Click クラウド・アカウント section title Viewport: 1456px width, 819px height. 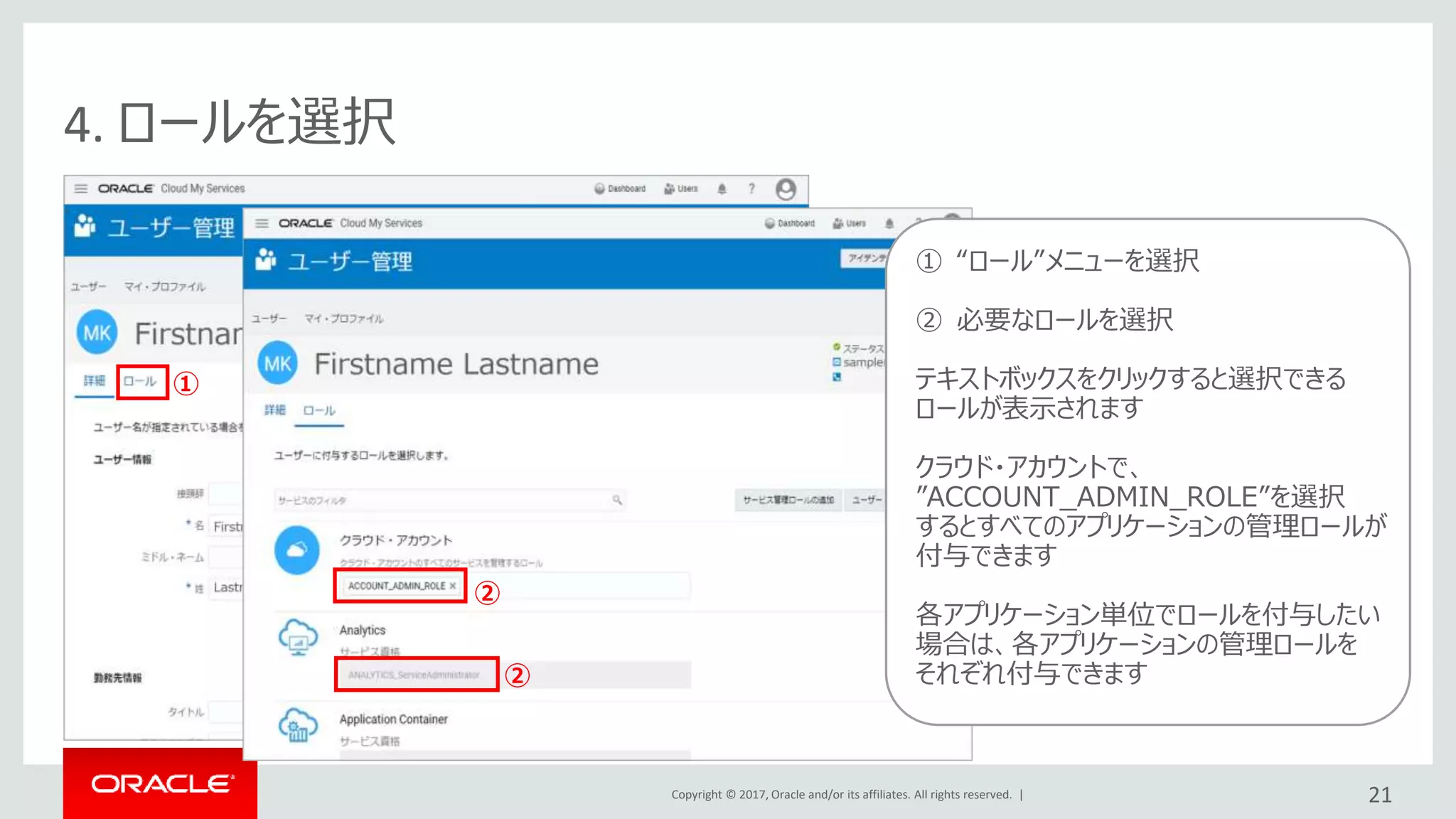[x=396, y=540]
